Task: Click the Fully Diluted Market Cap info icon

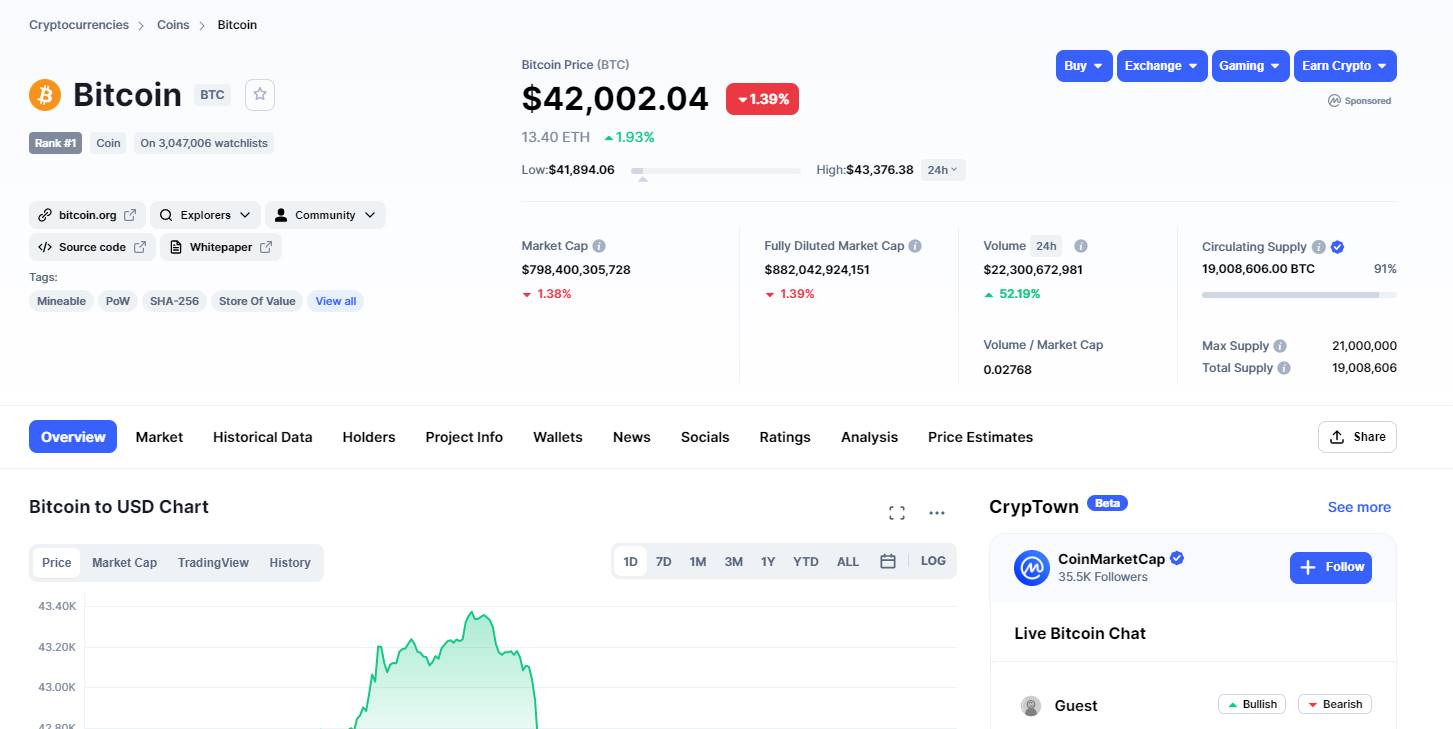Action: 915,246
